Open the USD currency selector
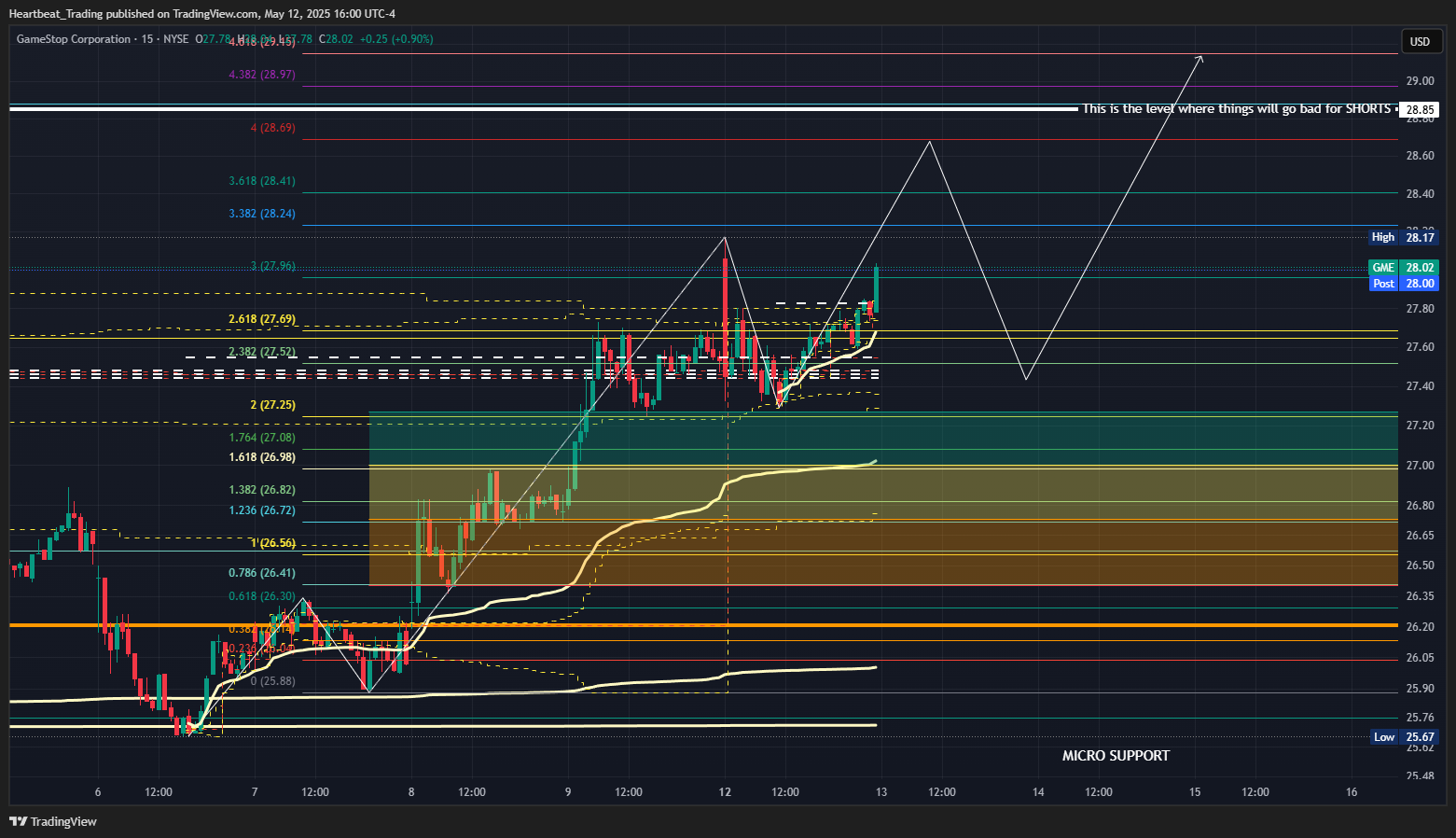 coord(1420,41)
